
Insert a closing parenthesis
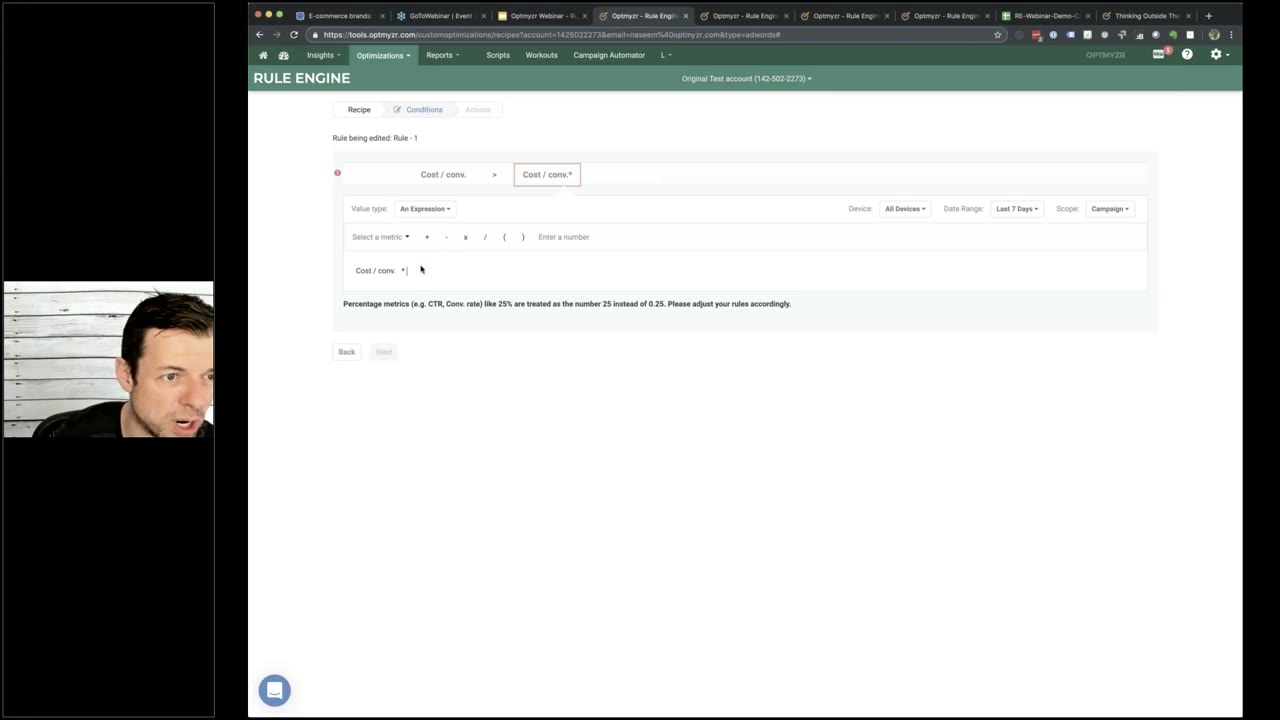(x=523, y=237)
